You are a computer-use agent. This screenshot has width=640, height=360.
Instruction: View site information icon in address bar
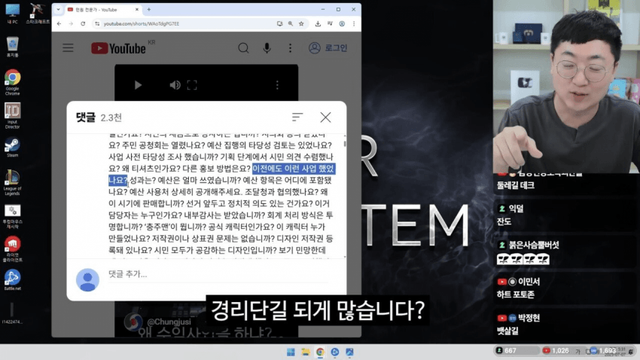[97, 24]
